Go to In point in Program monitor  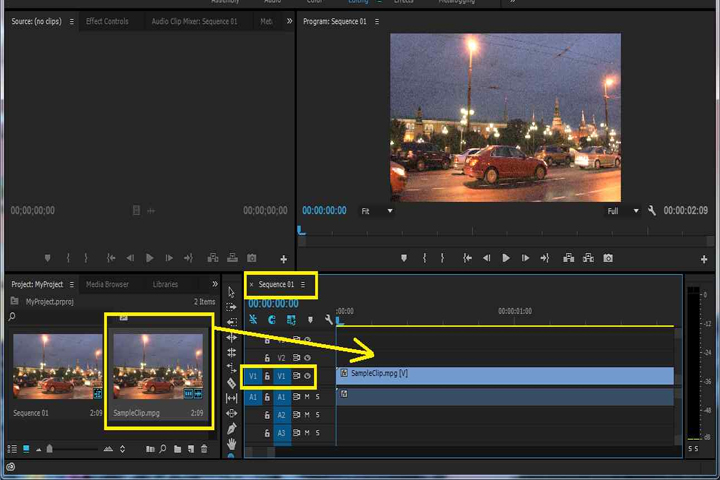tap(467, 258)
